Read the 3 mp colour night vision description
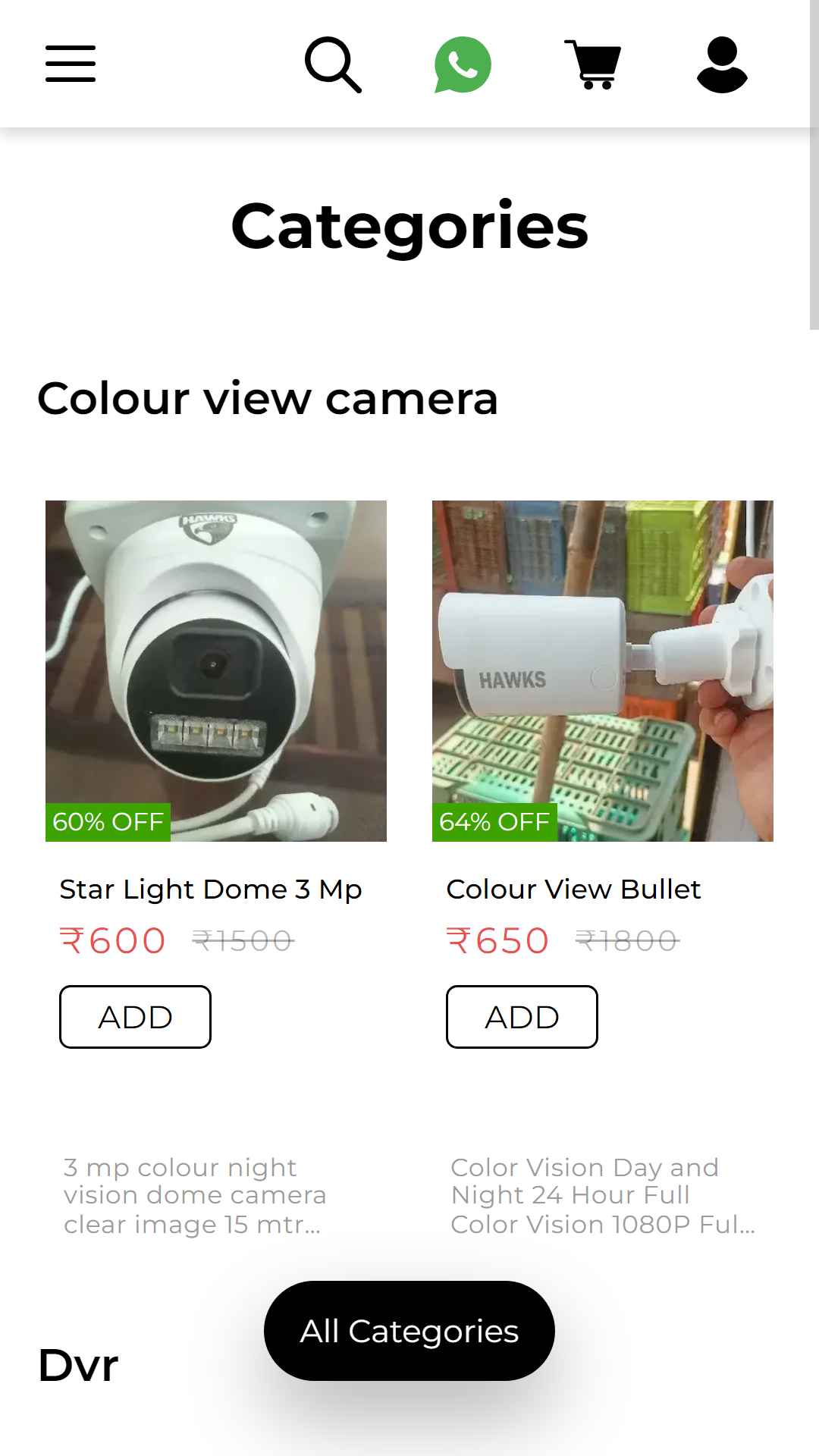The width and height of the screenshot is (819, 1456). [195, 1196]
